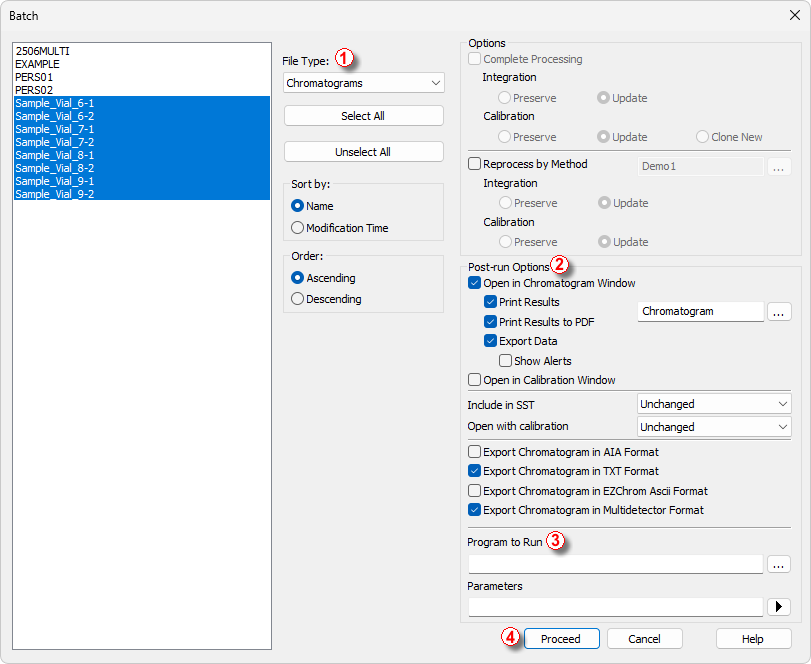Viewport: 811px width, 664px height.
Task: Expand the Include in SST dropdown
Action: [714, 404]
